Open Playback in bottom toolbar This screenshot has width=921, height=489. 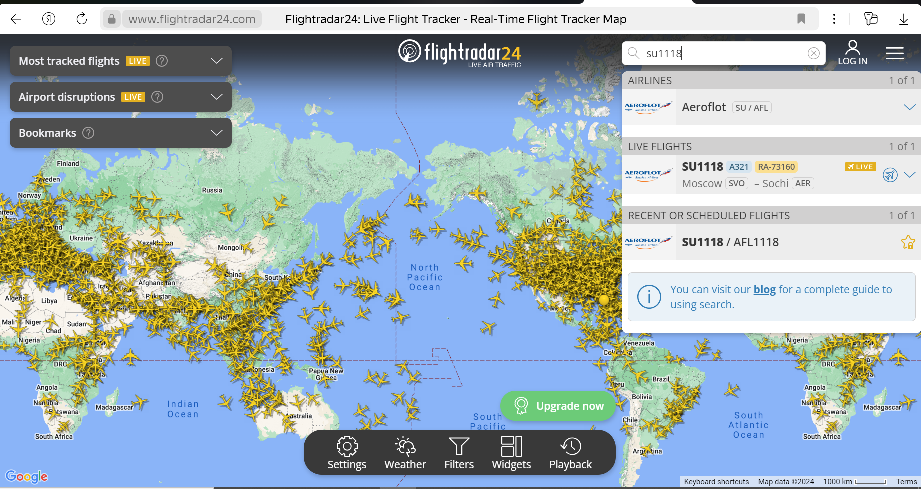pyautogui.click(x=570, y=453)
